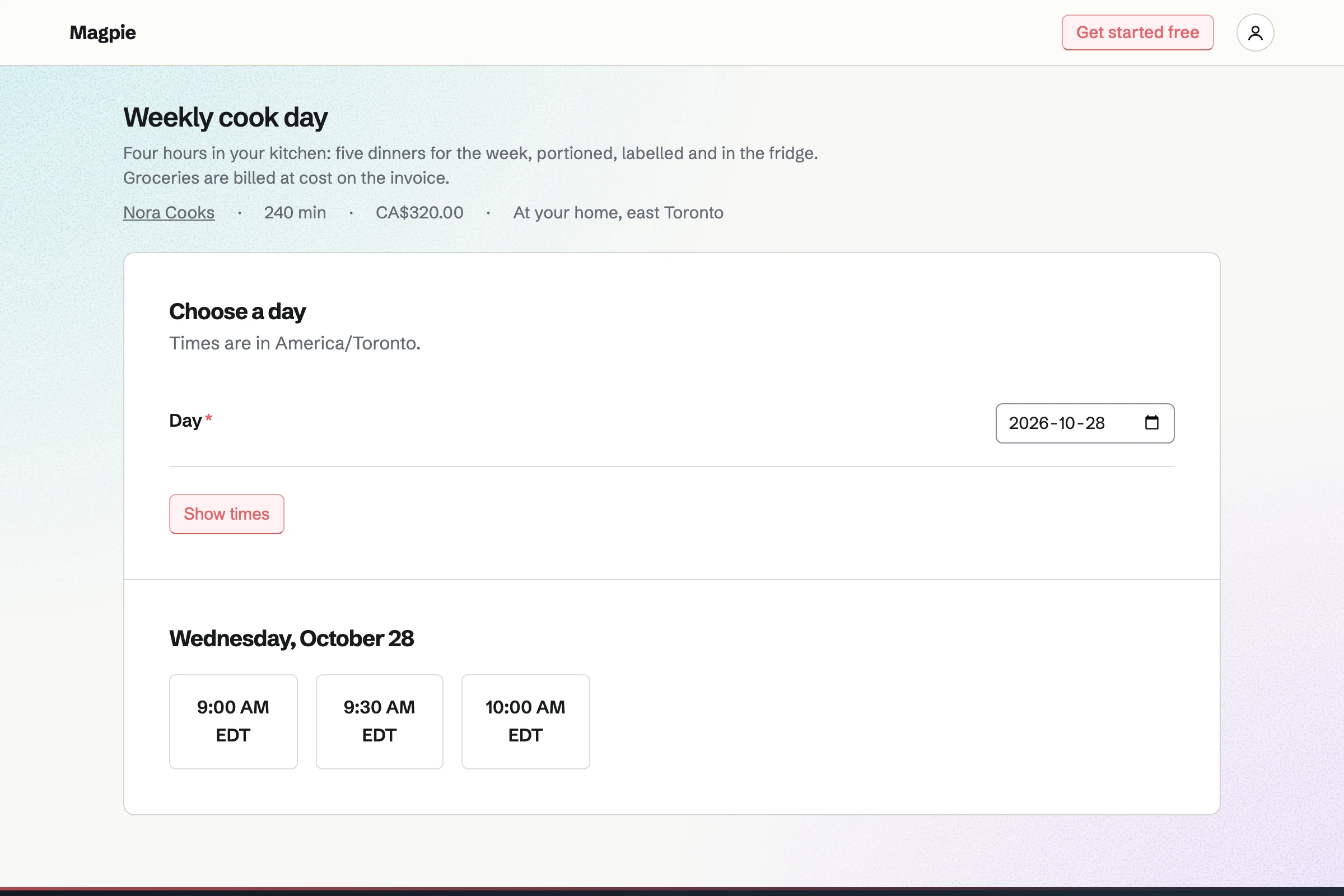Screen dimensions: 1344x896
Task: Click "At your home, east Toronto" location text
Action: tap(618, 213)
